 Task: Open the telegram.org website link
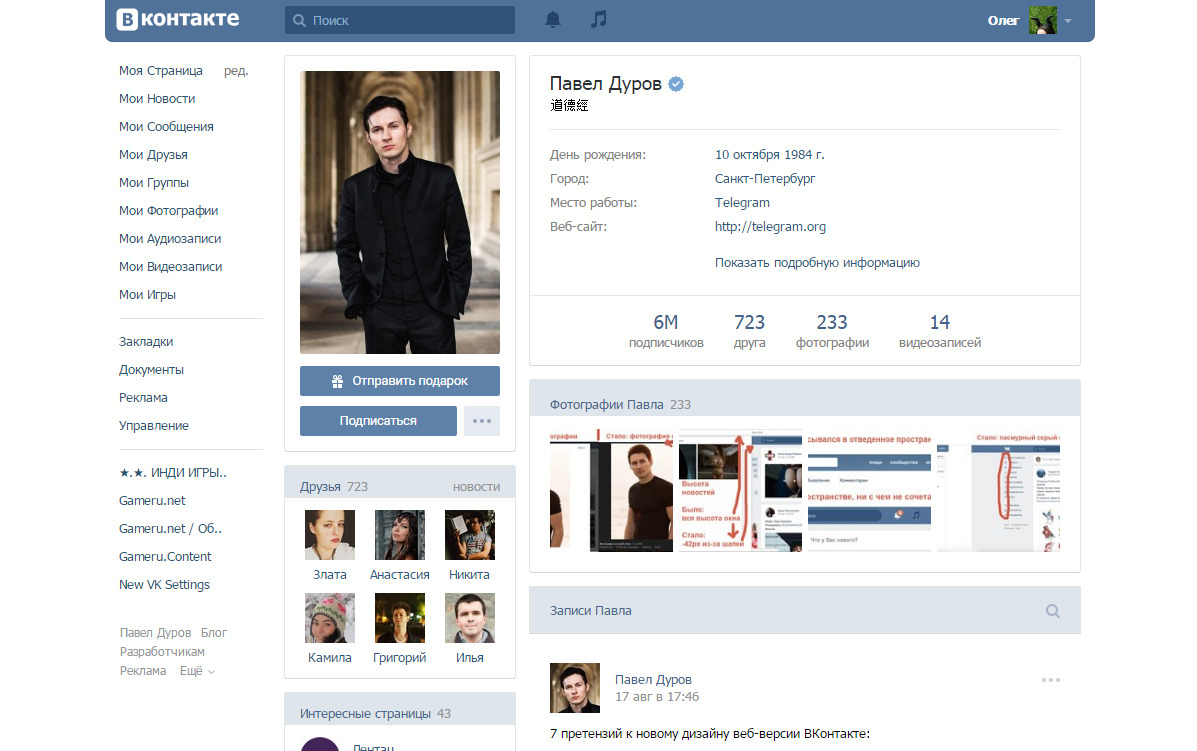[x=770, y=227]
